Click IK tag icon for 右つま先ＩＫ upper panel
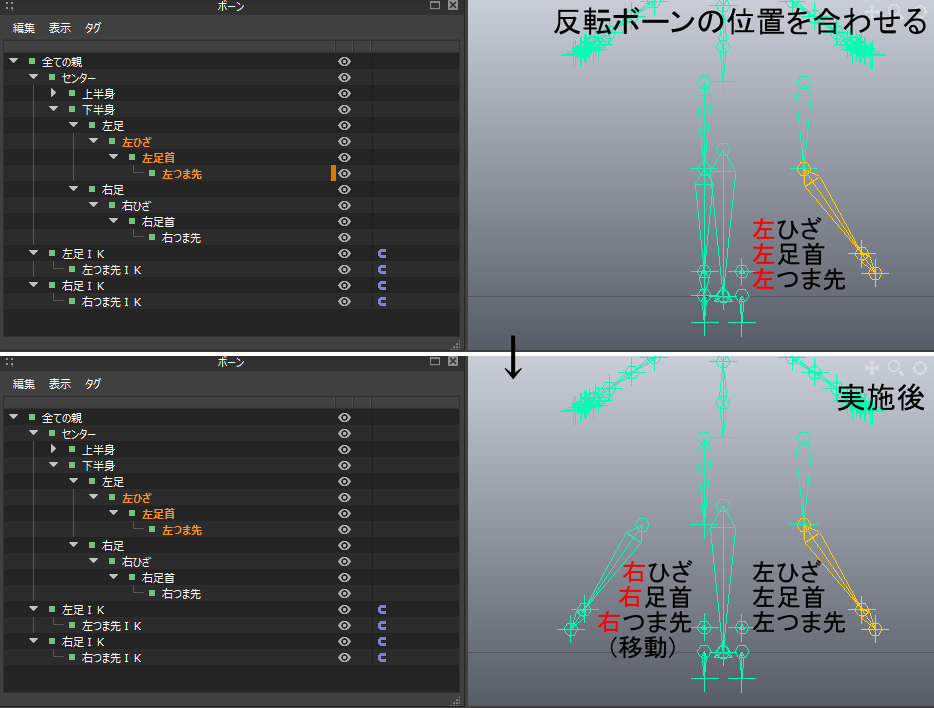Screen dimensions: 934x708 pyautogui.click(x=382, y=302)
